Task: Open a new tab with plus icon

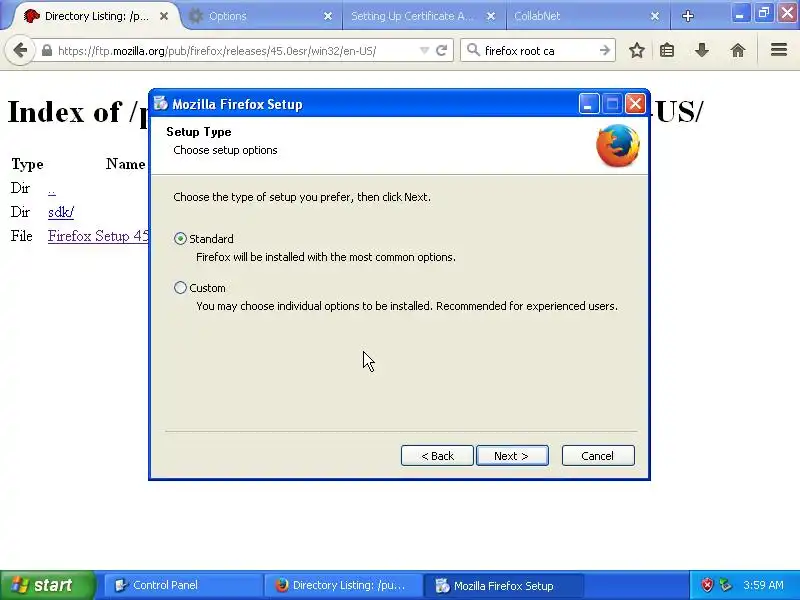Action: tap(688, 16)
